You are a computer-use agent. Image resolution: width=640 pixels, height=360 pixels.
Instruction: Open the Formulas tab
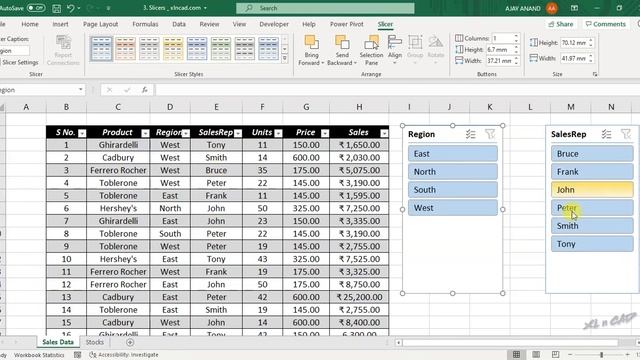(145, 24)
